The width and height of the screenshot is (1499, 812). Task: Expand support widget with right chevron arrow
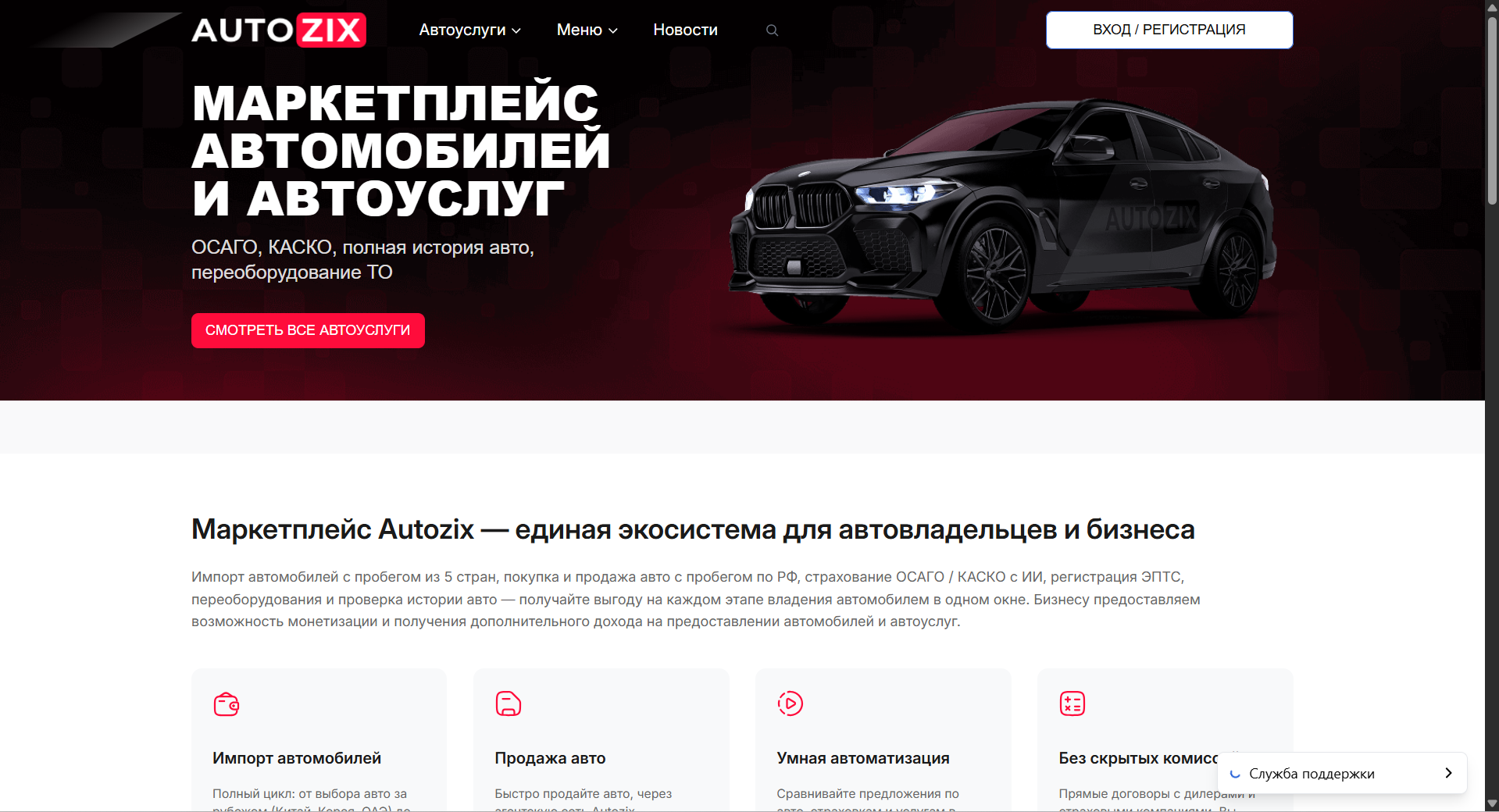click(x=1448, y=773)
